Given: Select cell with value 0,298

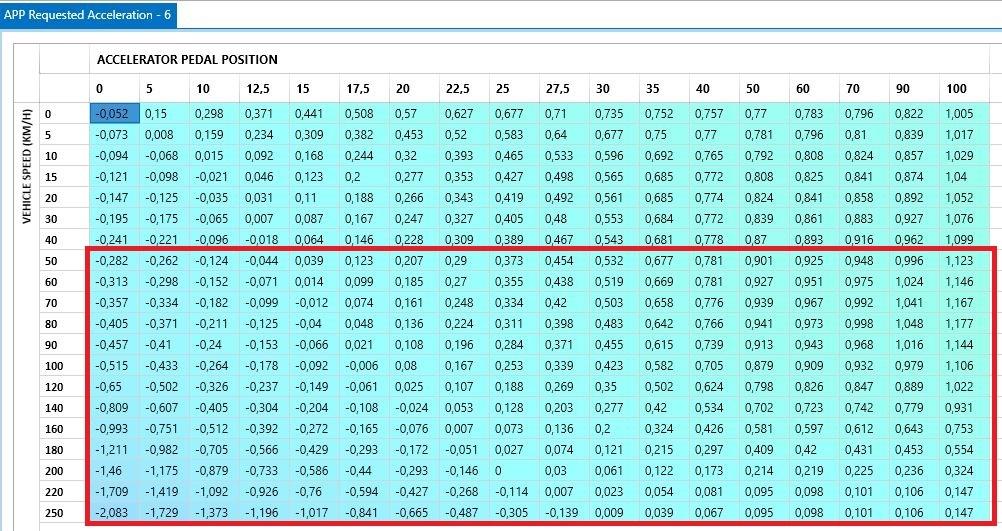Looking at the screenshot, I should 214,114.
